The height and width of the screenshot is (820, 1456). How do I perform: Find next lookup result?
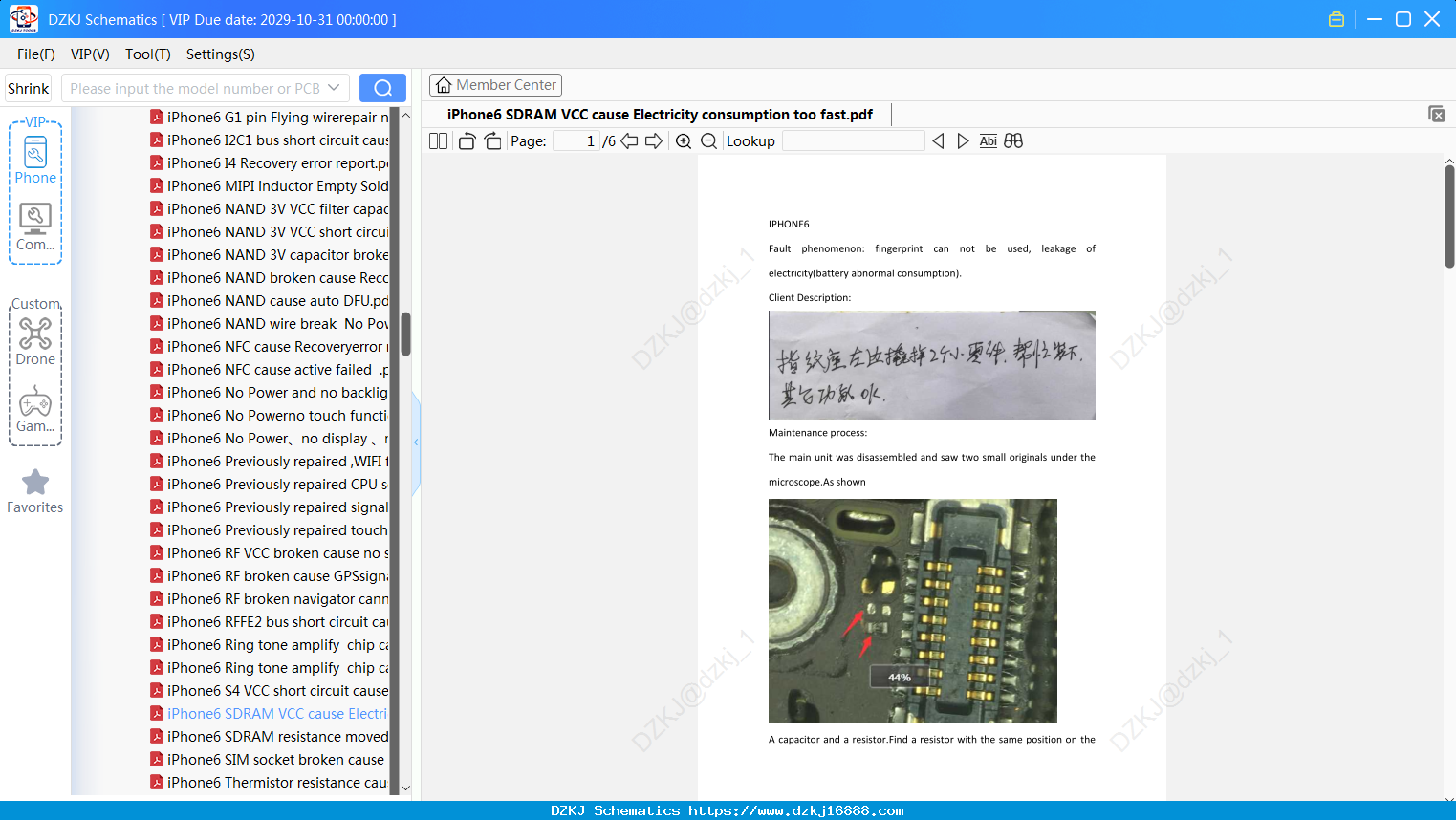(x=963, y=141)
